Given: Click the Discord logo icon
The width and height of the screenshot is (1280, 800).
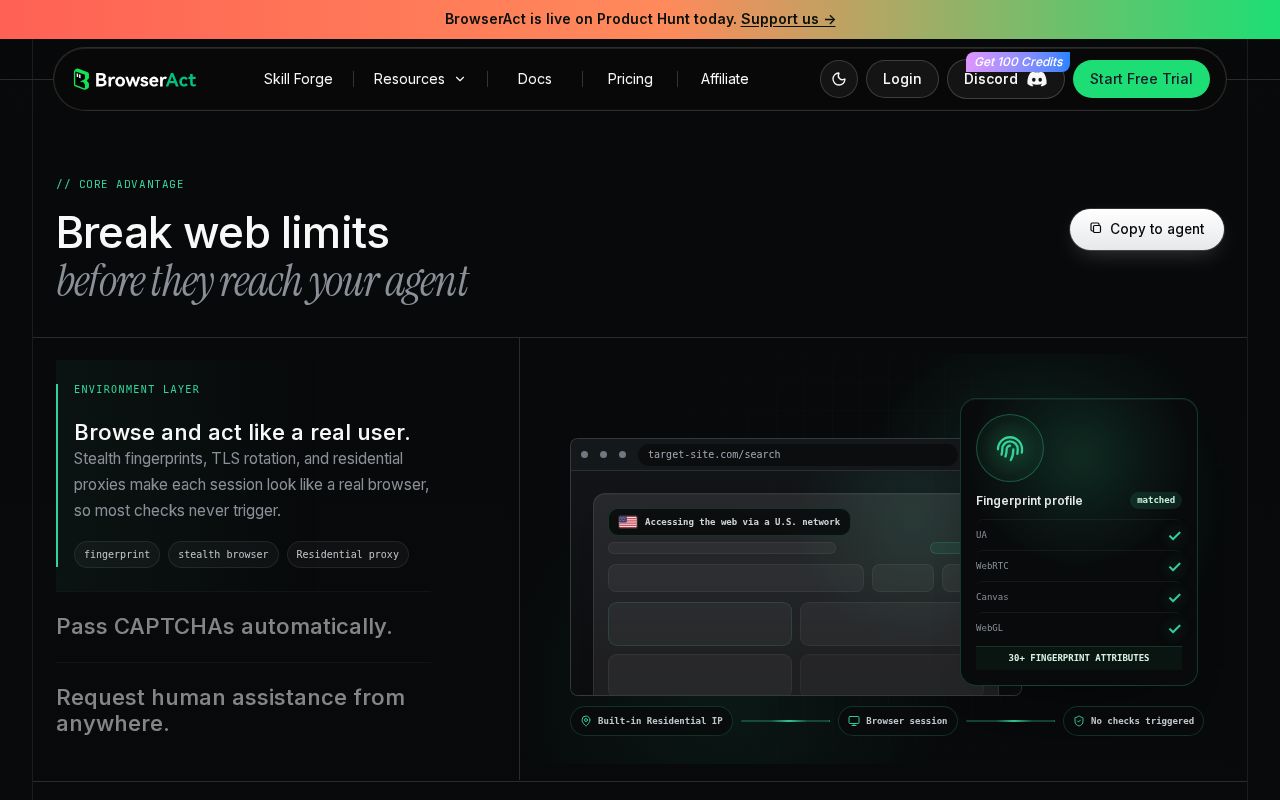Looking at the screenshot, I should (1037, 79).
